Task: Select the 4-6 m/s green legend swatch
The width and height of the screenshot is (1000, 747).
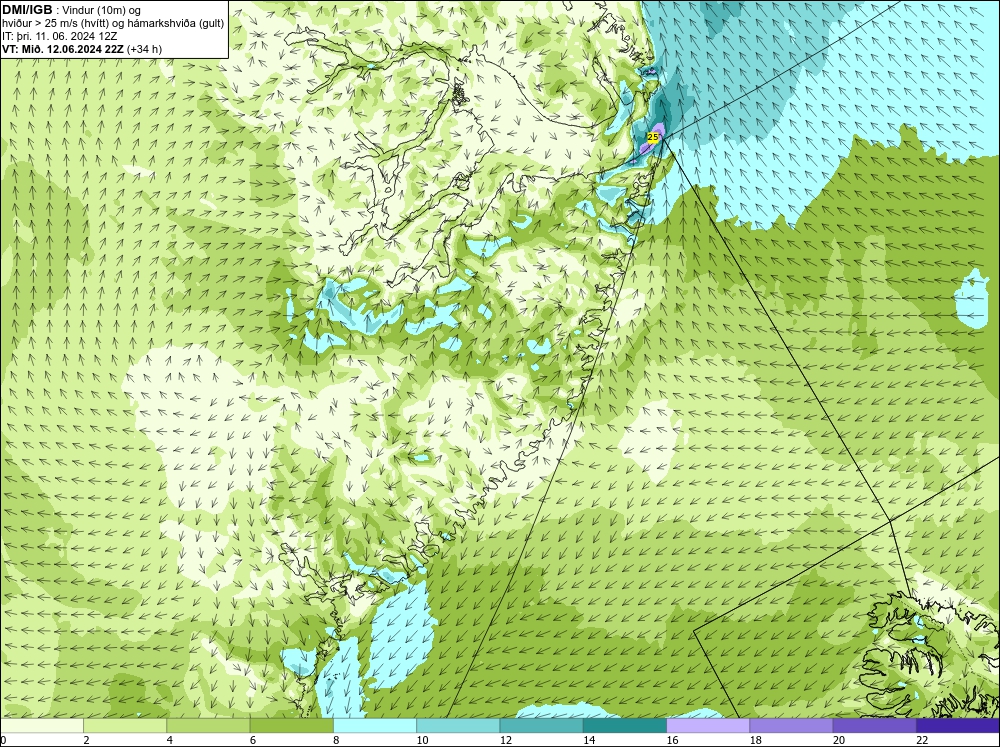Action: point(208,726)
